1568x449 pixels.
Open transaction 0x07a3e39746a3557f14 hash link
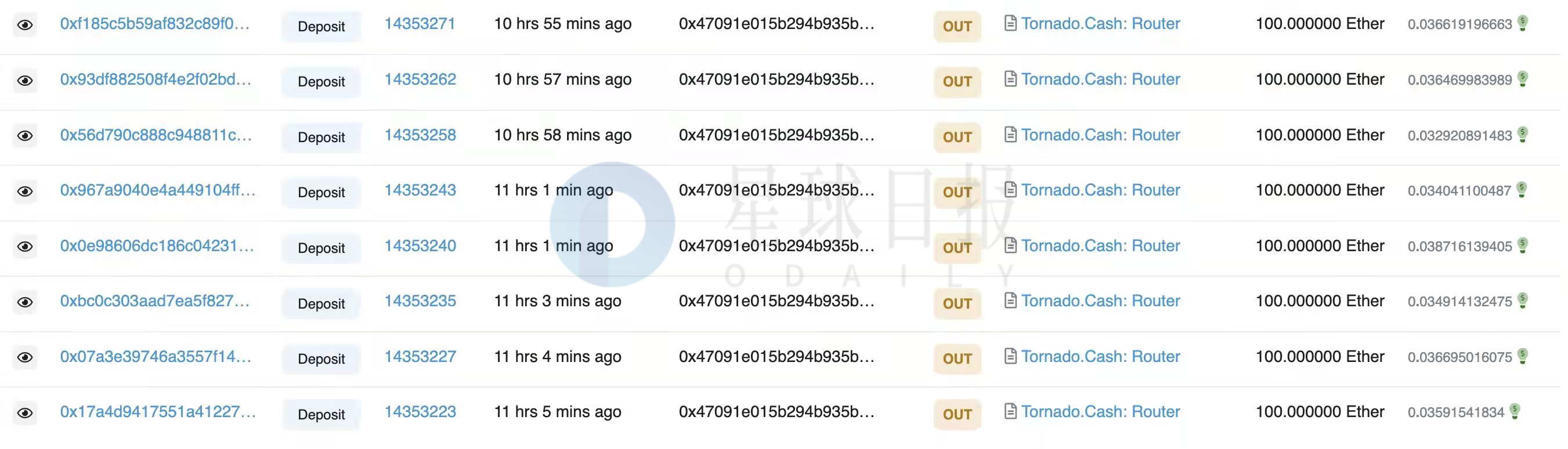click(156, 357)
